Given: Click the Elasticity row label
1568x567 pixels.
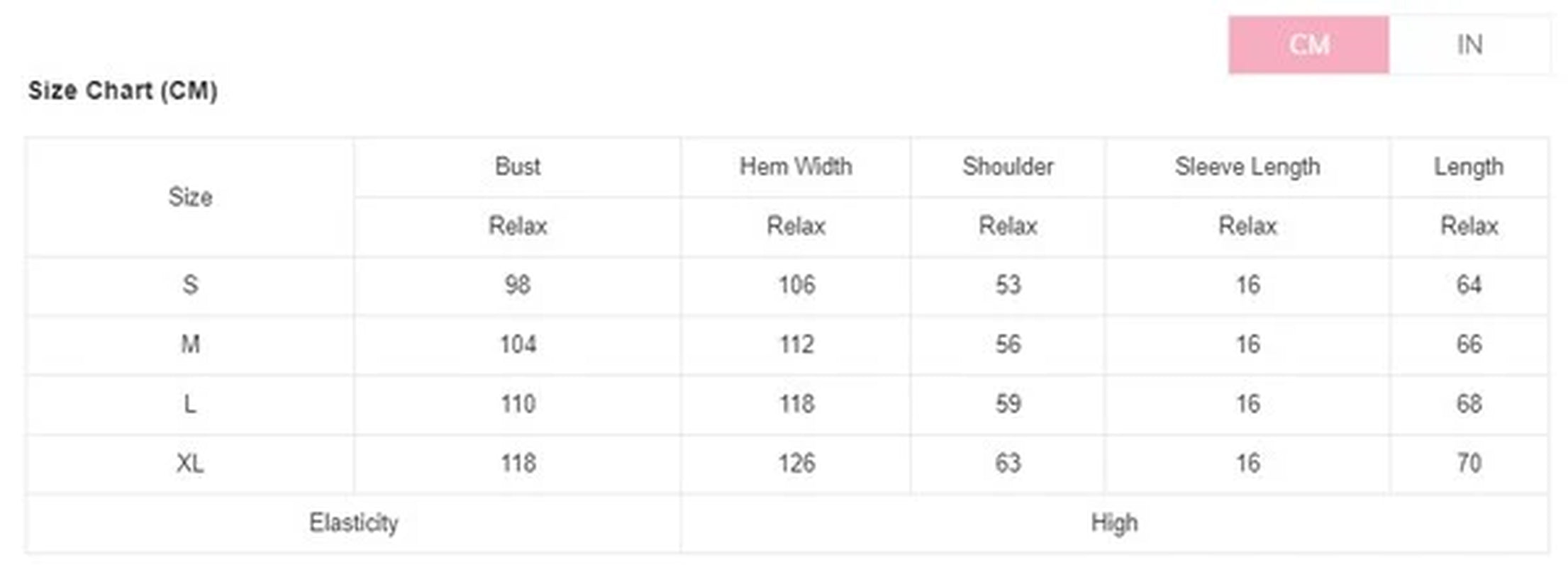Looking at the screenshot, I should pos(353,523).
